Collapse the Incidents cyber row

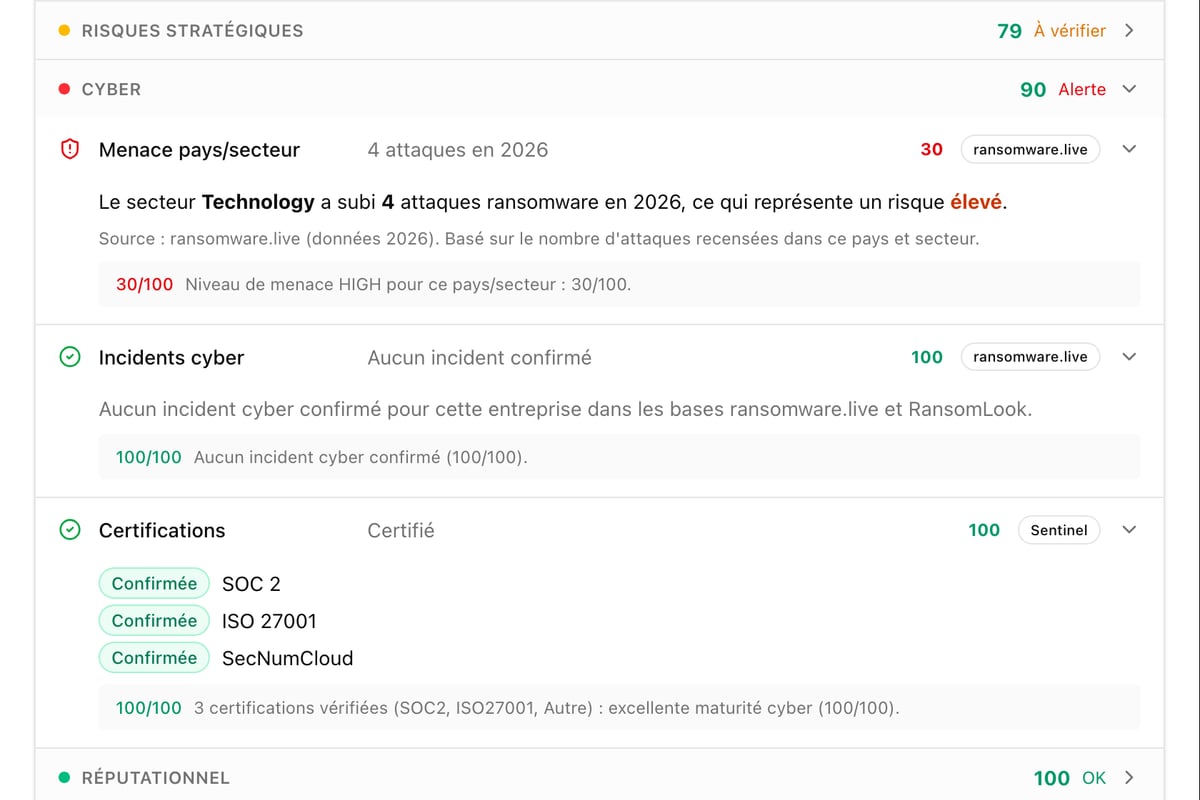click(1130, 357)
